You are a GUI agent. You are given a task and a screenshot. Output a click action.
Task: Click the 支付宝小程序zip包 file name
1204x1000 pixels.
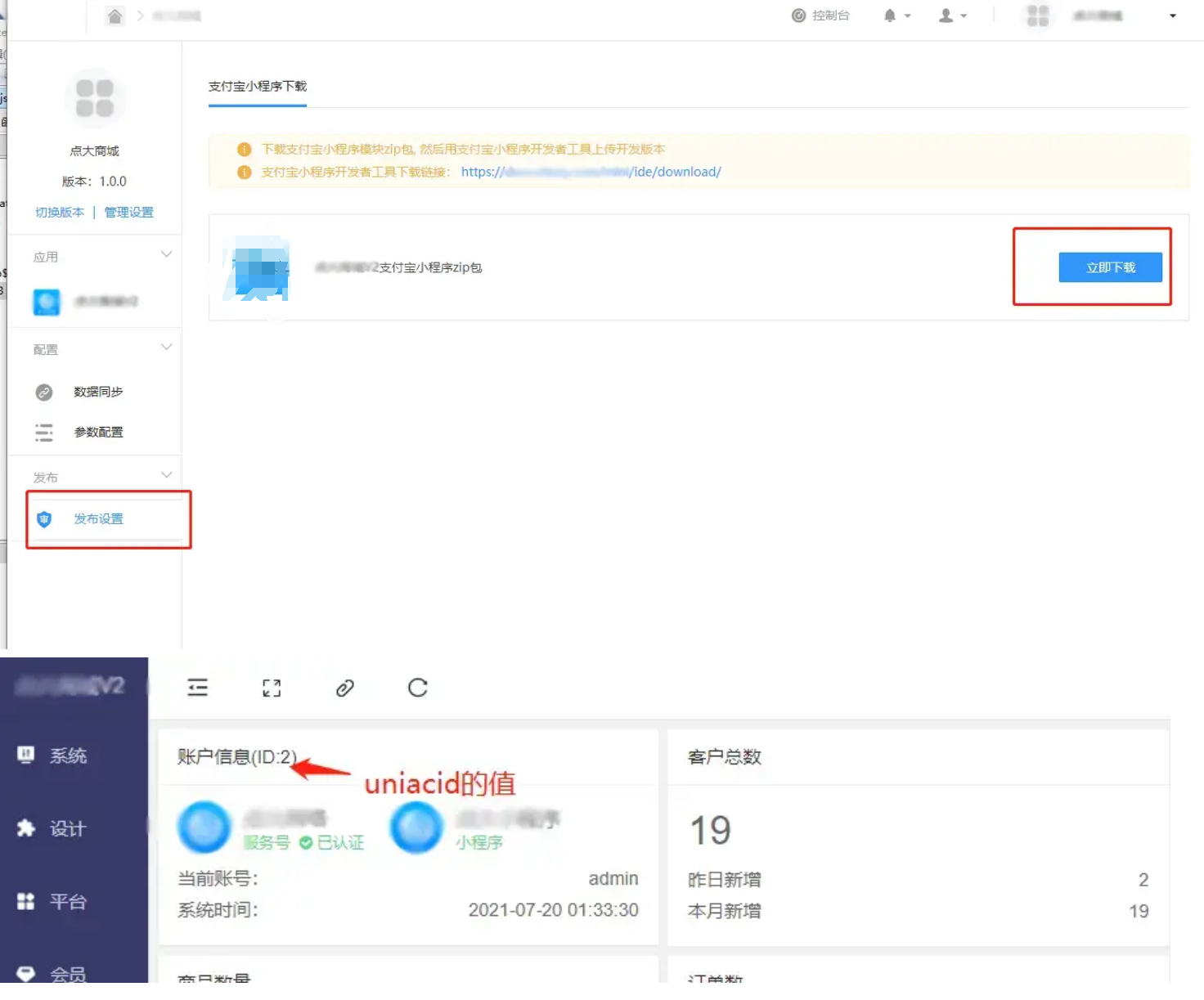398,267
